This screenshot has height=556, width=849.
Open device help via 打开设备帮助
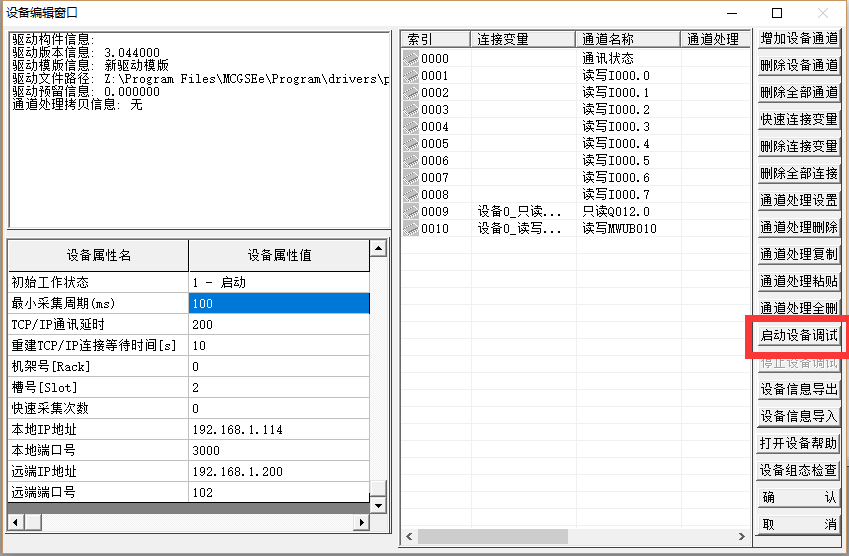point(798,443)
